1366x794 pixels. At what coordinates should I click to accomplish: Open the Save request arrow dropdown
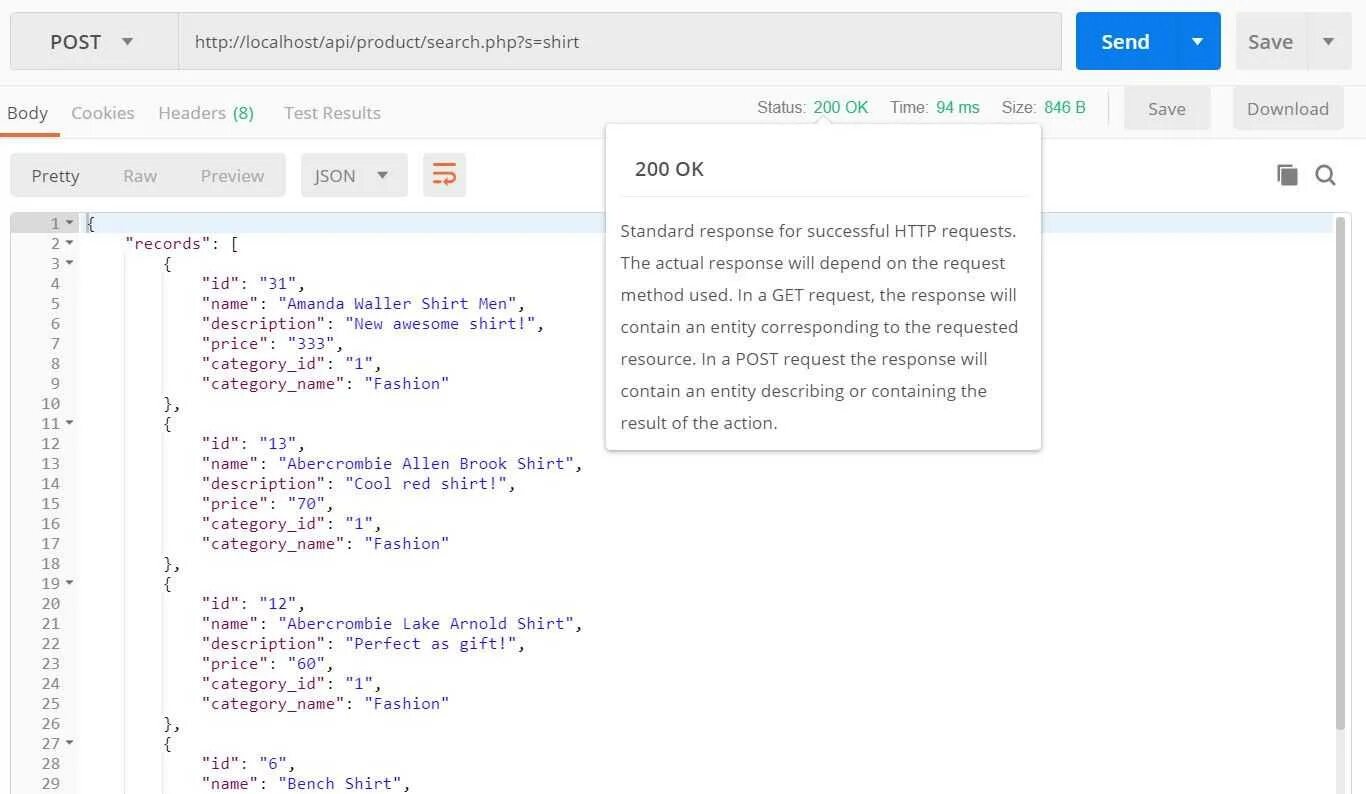point(1328,41)
